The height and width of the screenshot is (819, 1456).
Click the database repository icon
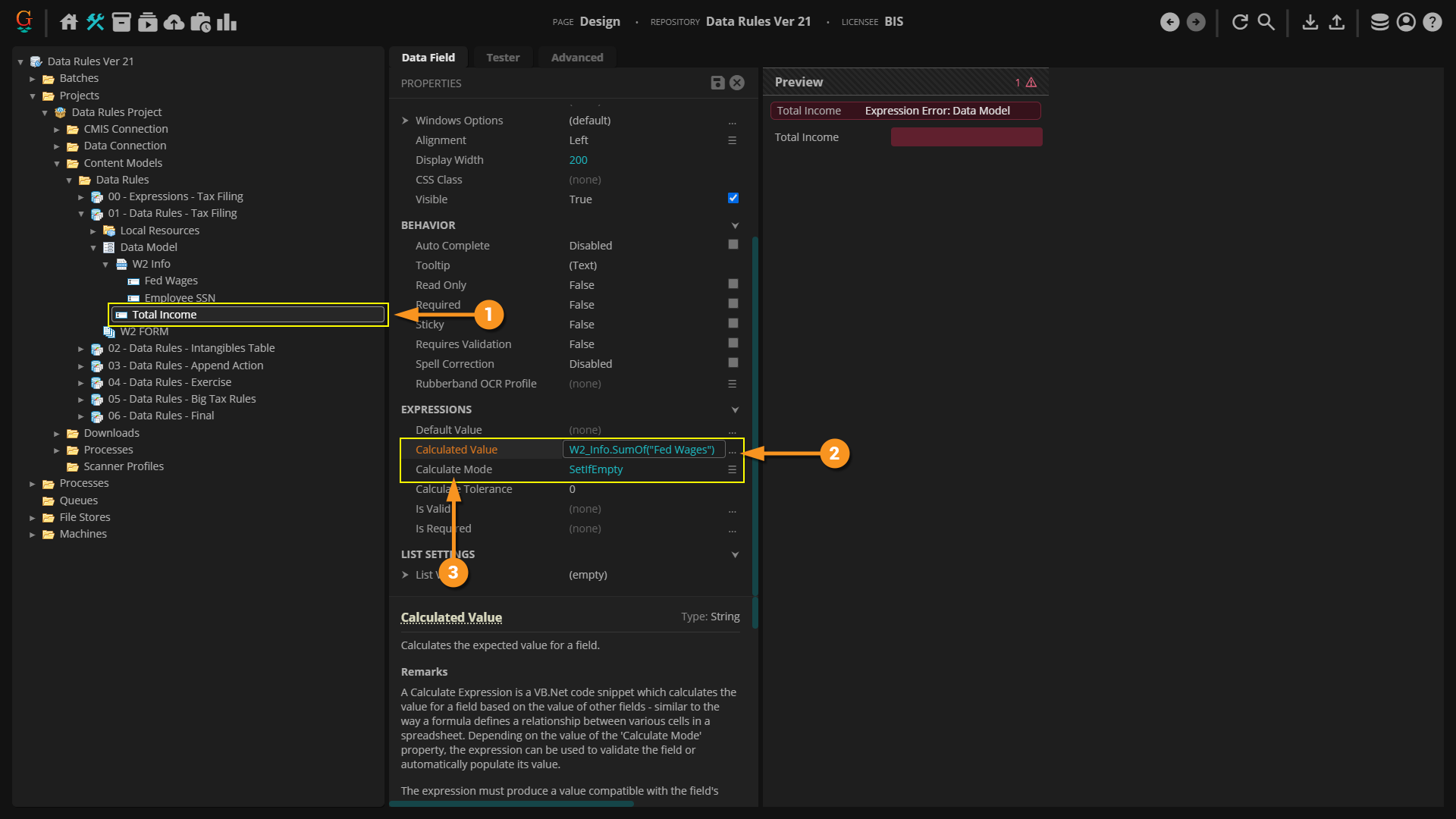pyautogui.click(x=1379, y=22)
